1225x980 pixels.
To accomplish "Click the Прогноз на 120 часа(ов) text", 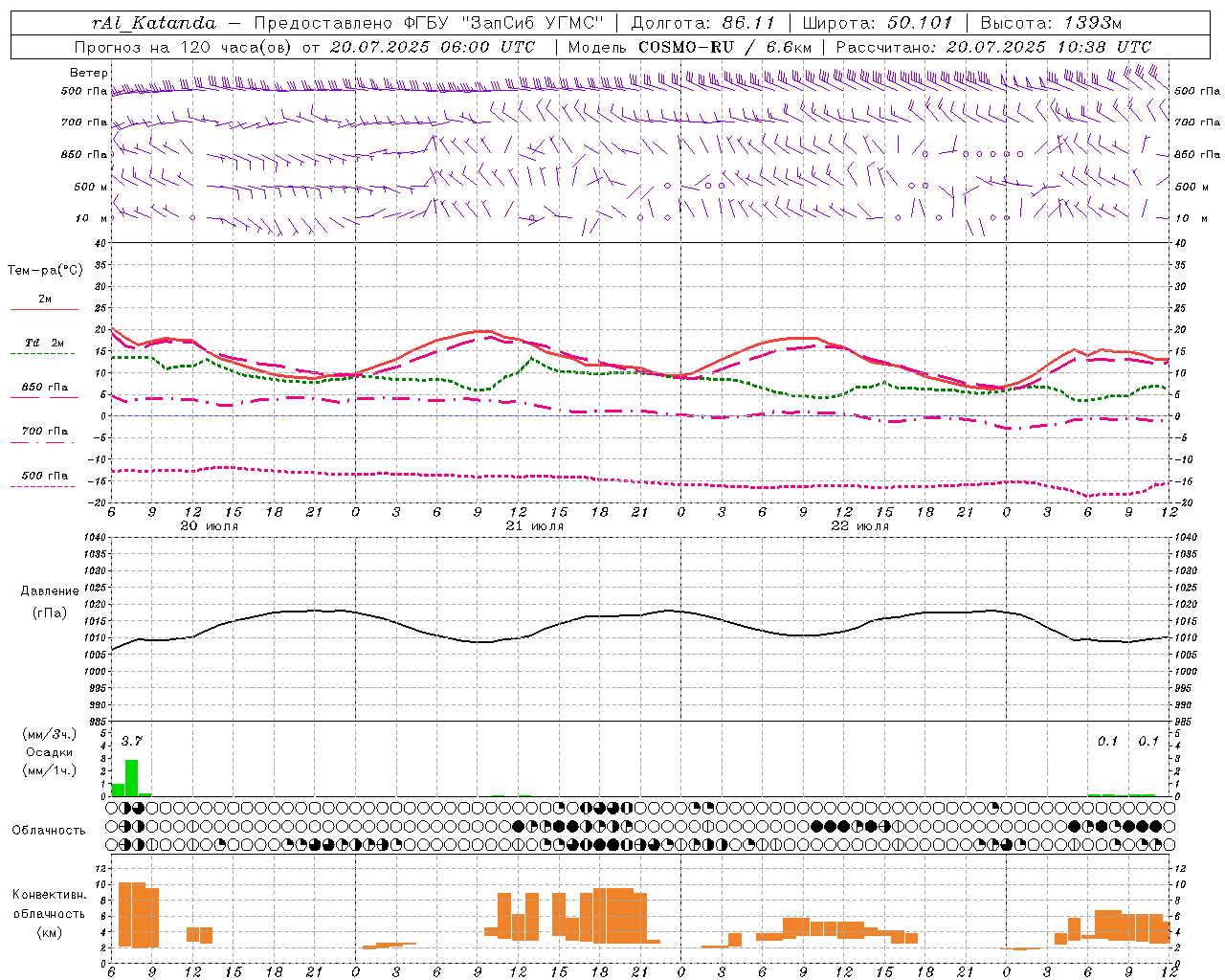I will pos(184,47).
